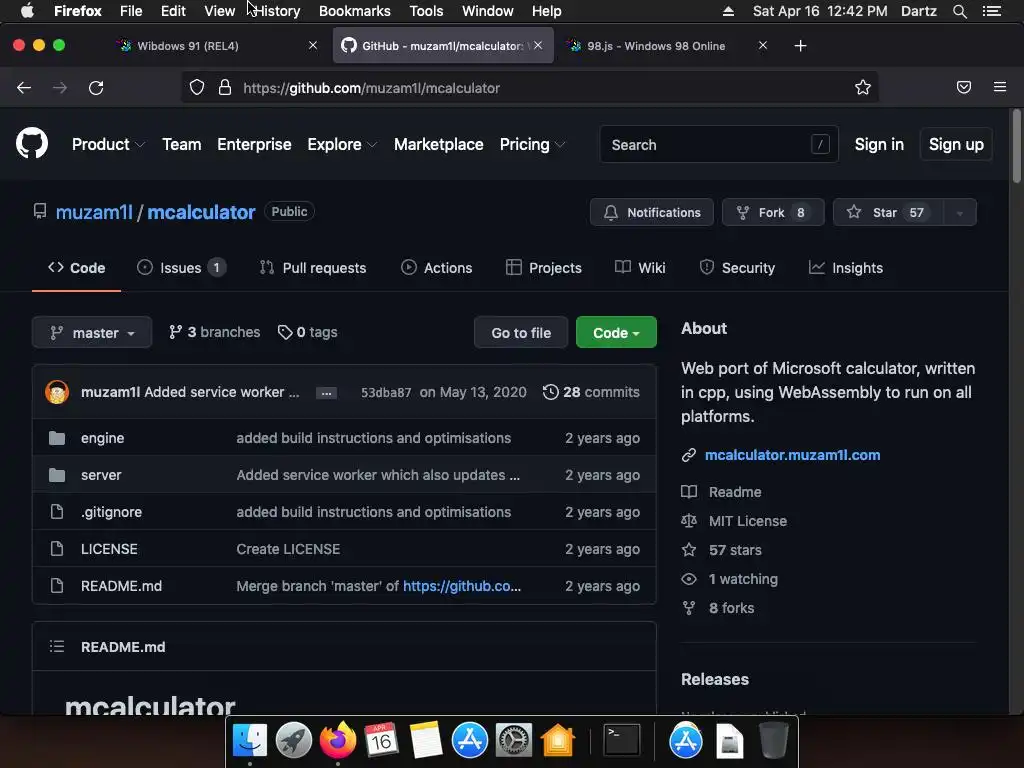Click the GitHub search field
1024x768 pixels.
(719, 144)
